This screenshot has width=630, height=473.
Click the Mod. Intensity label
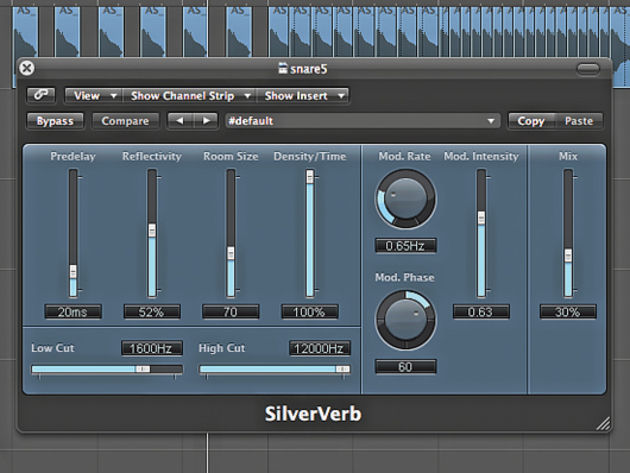point(481,156)
